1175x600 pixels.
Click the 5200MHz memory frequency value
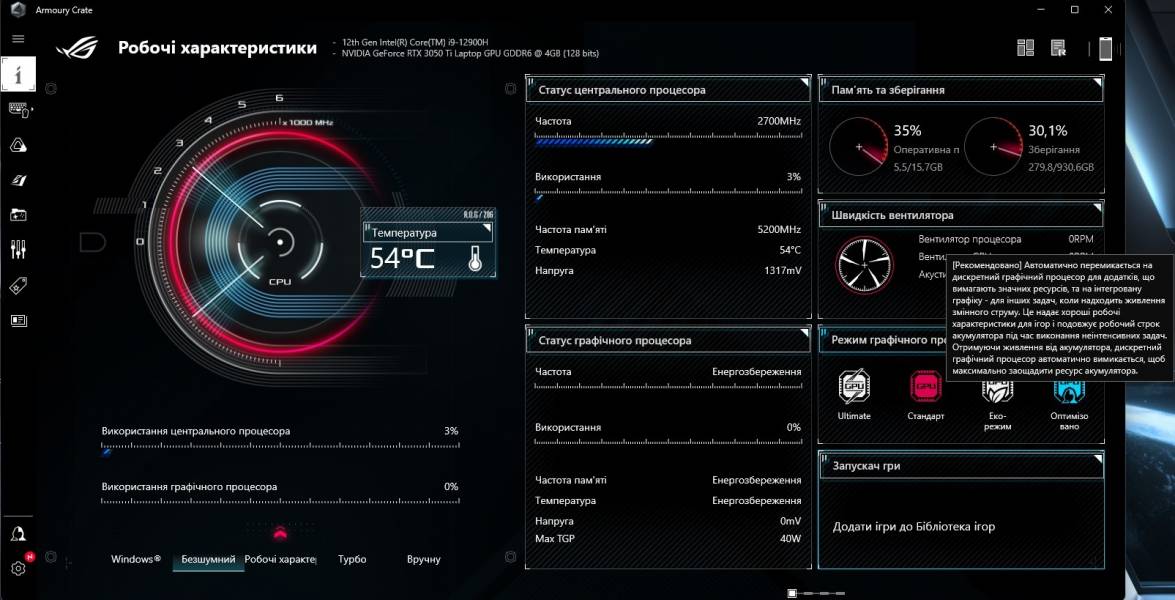point(779,230)
